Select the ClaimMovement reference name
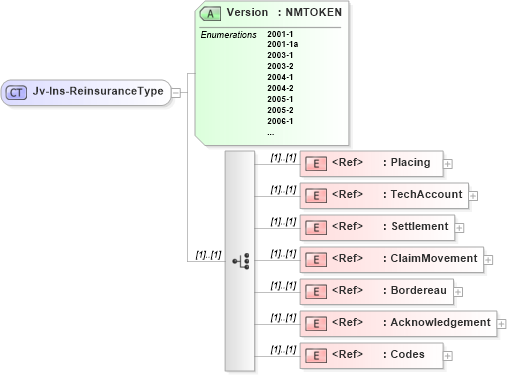 434,258
